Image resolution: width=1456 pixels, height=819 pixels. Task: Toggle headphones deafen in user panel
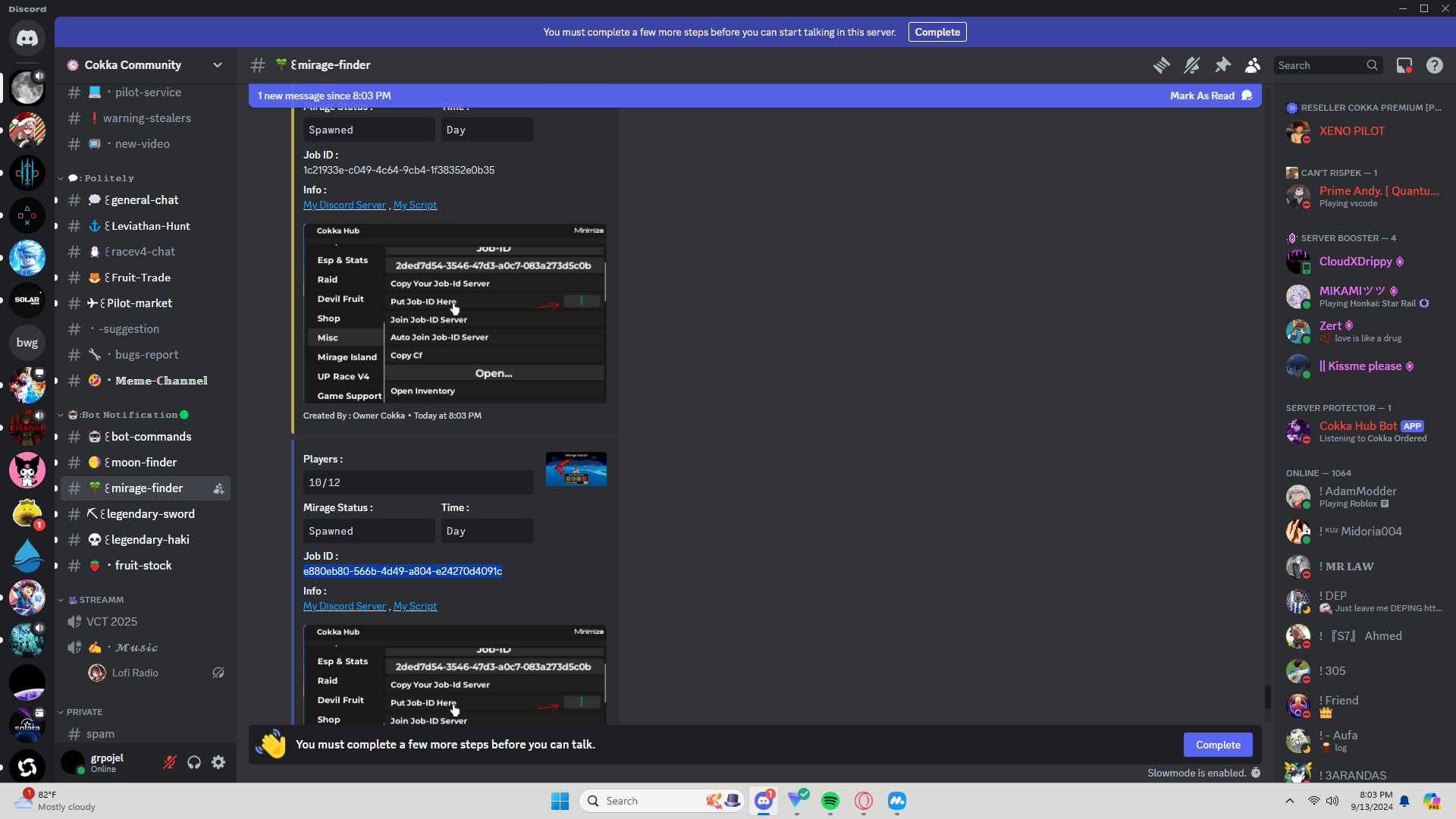(x=194, y=762)
